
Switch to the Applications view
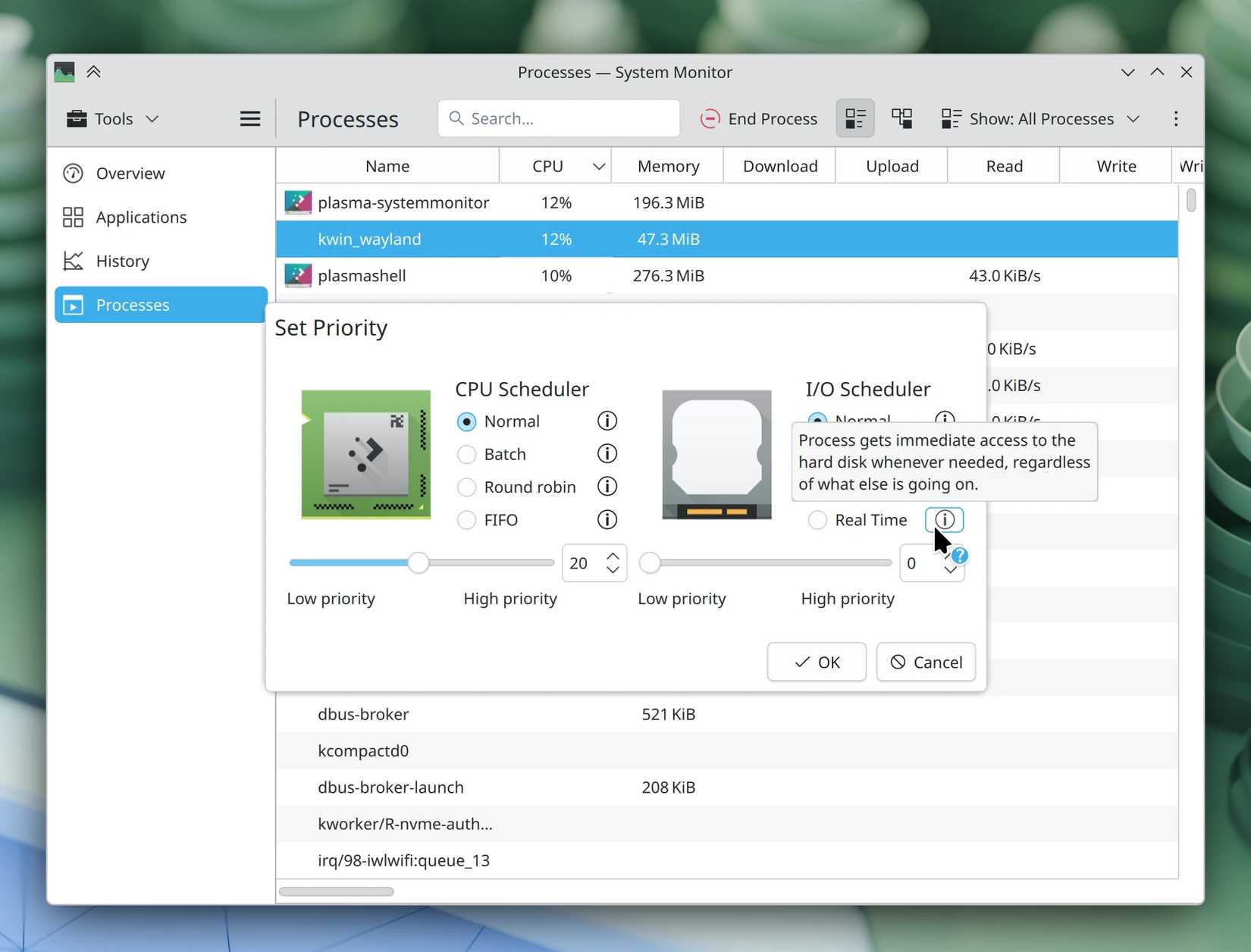pyautogui.click(x=140, y=217)
